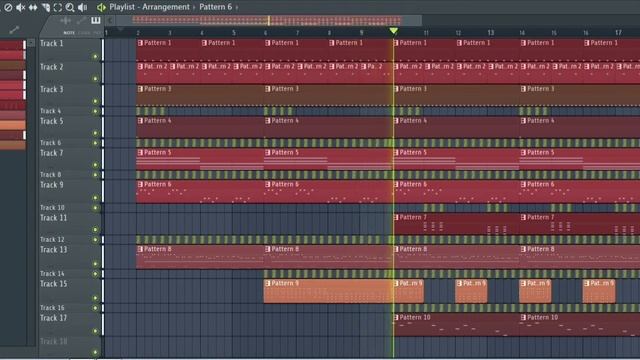Select the Pattern 9 clip starting at bar 12

click(x=471, y=291)
